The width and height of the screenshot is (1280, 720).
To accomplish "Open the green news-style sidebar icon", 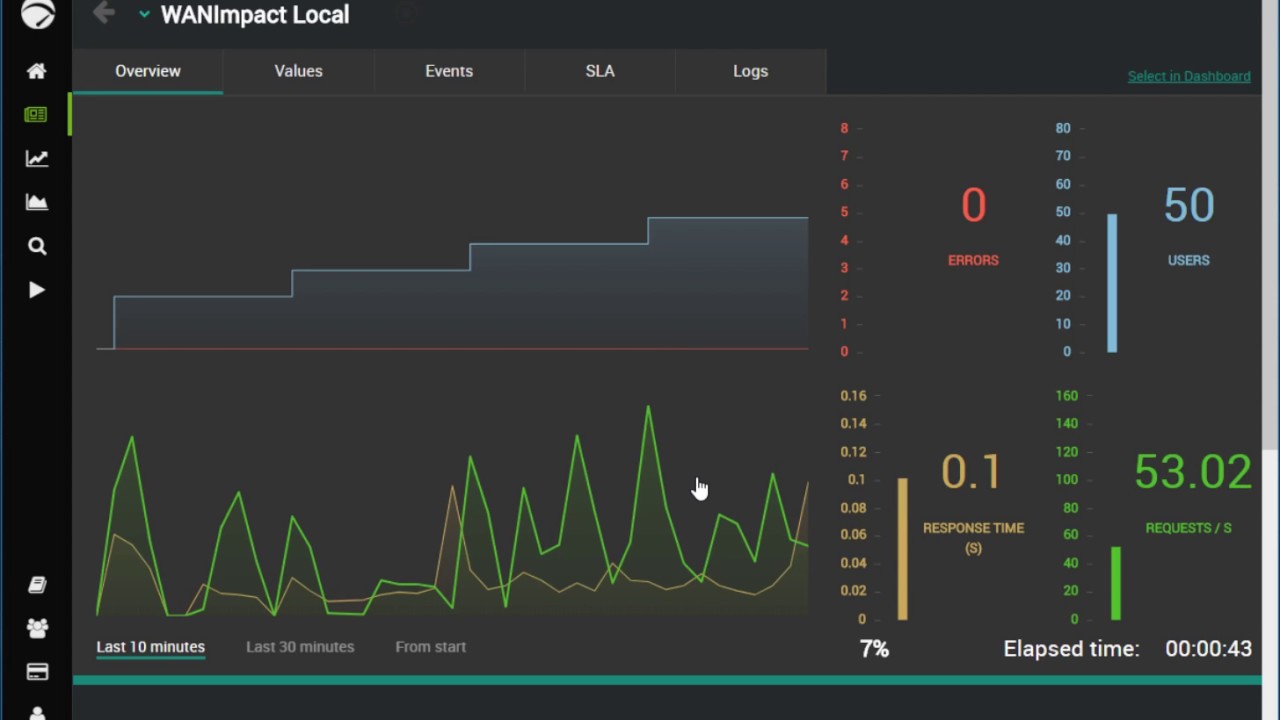I will (36, 115).
